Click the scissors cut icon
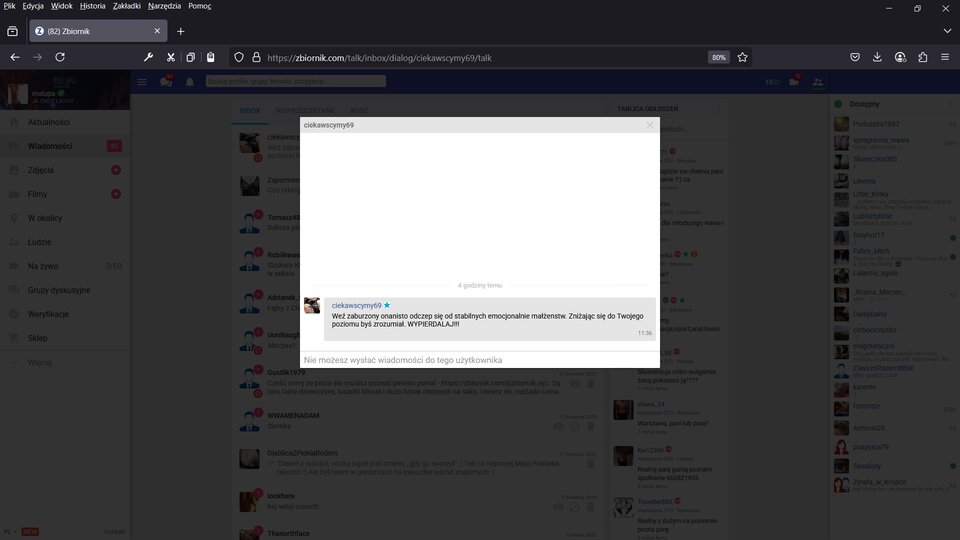The height and width of the screenshot is (540, 960). pyautogui.click(x=170, y=58)
